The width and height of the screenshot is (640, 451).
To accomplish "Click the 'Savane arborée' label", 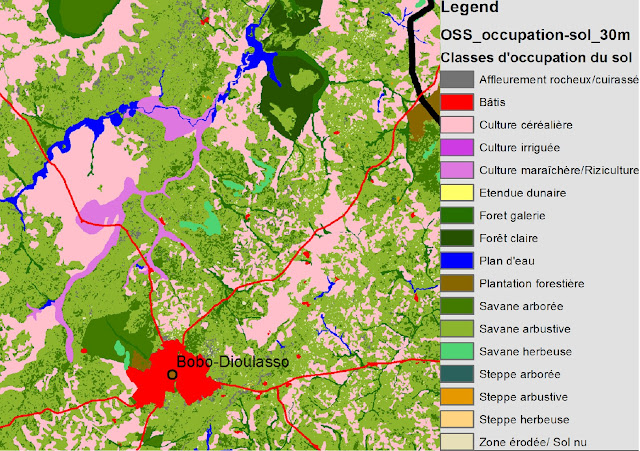I will pos(521,306).
